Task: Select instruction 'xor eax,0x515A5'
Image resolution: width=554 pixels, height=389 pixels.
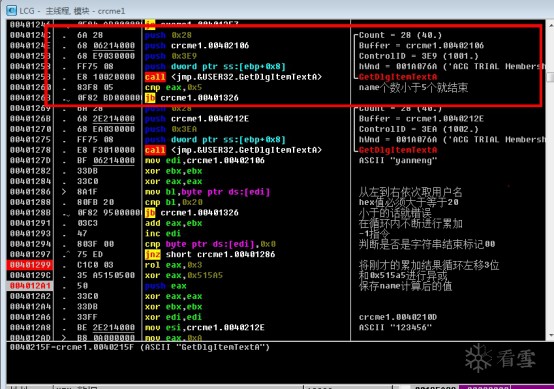Action: coord(184,276)
